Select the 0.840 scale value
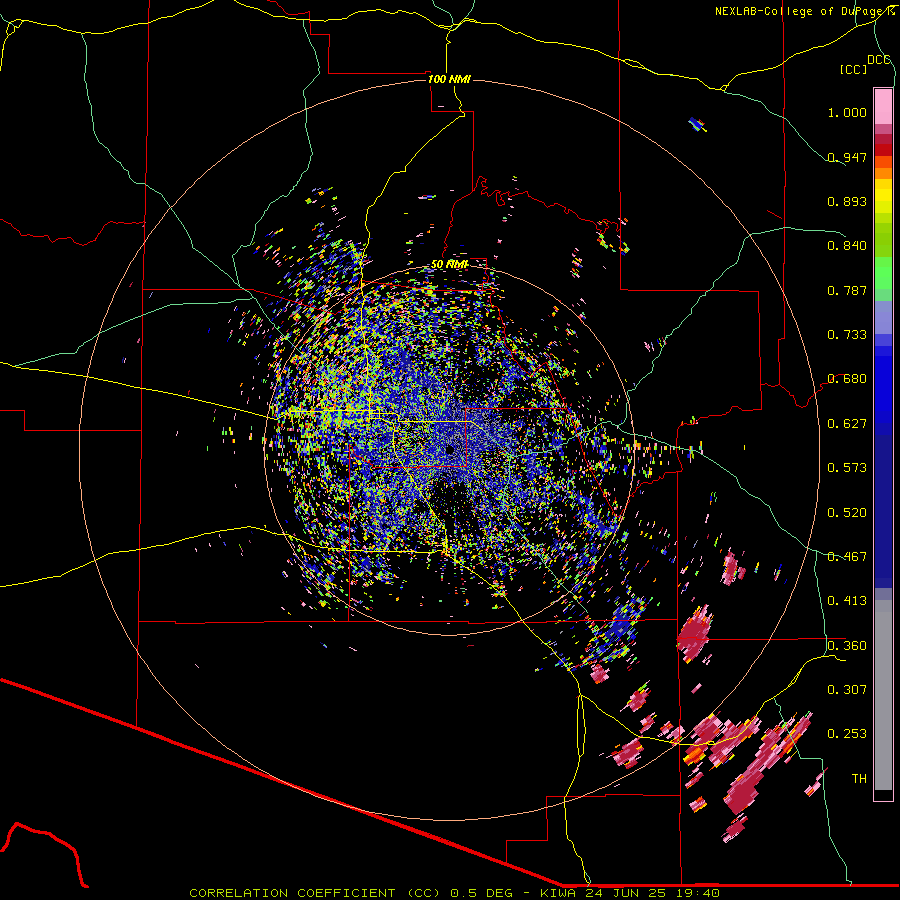Image resolution: width=900 pixels, height=900 pixels. tap(847, 246)
